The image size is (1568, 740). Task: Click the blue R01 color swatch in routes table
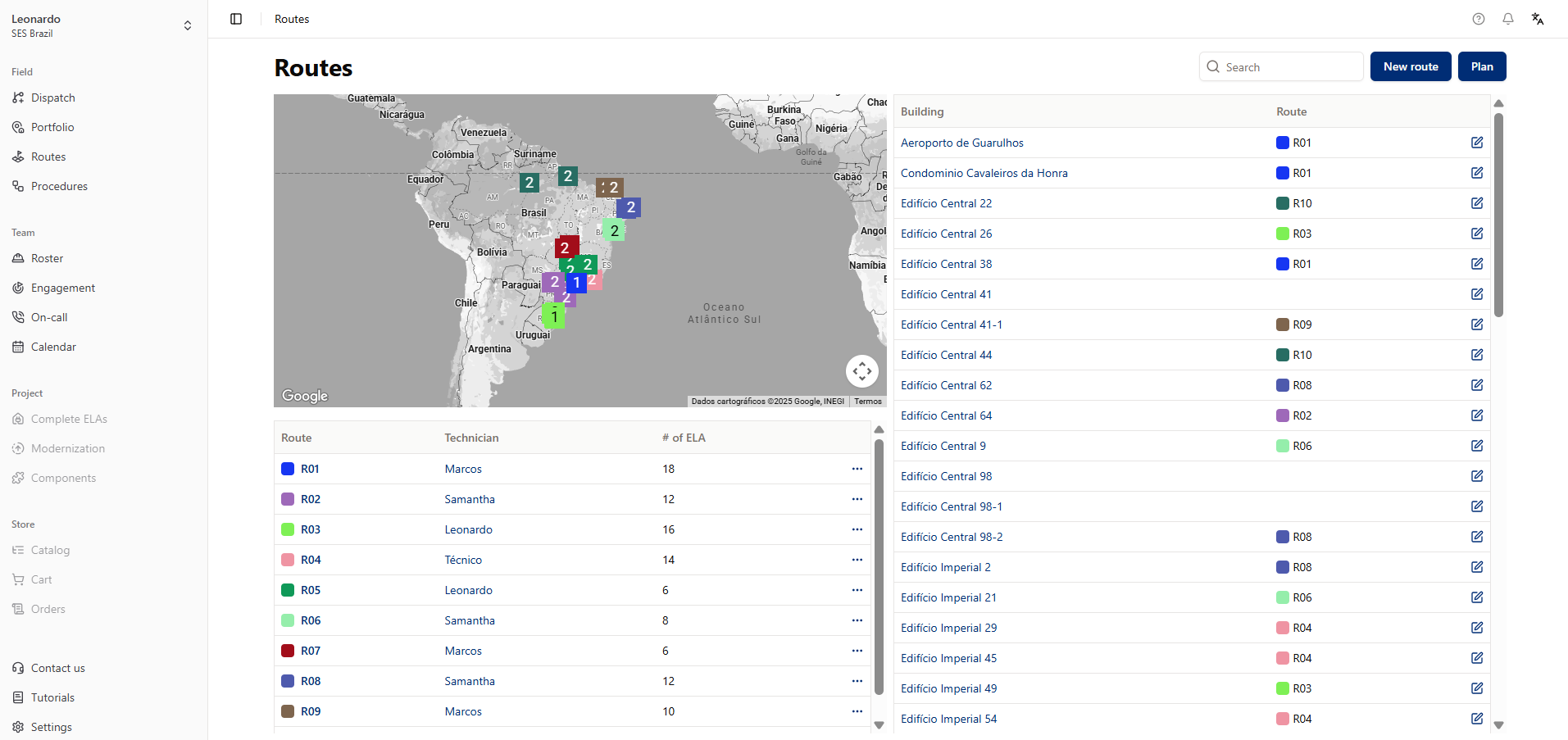point(288,469)
